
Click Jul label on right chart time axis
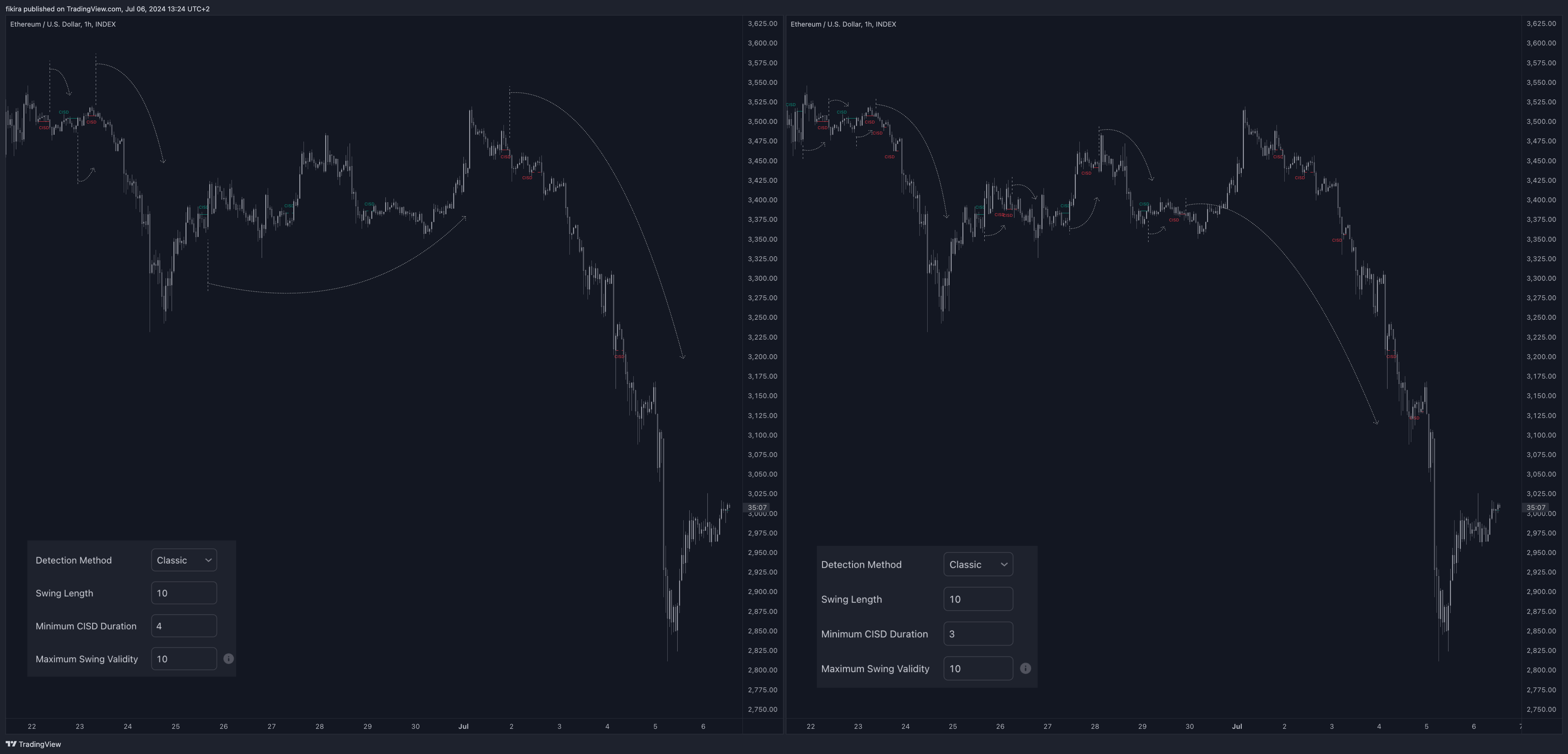click(1237, 727)
